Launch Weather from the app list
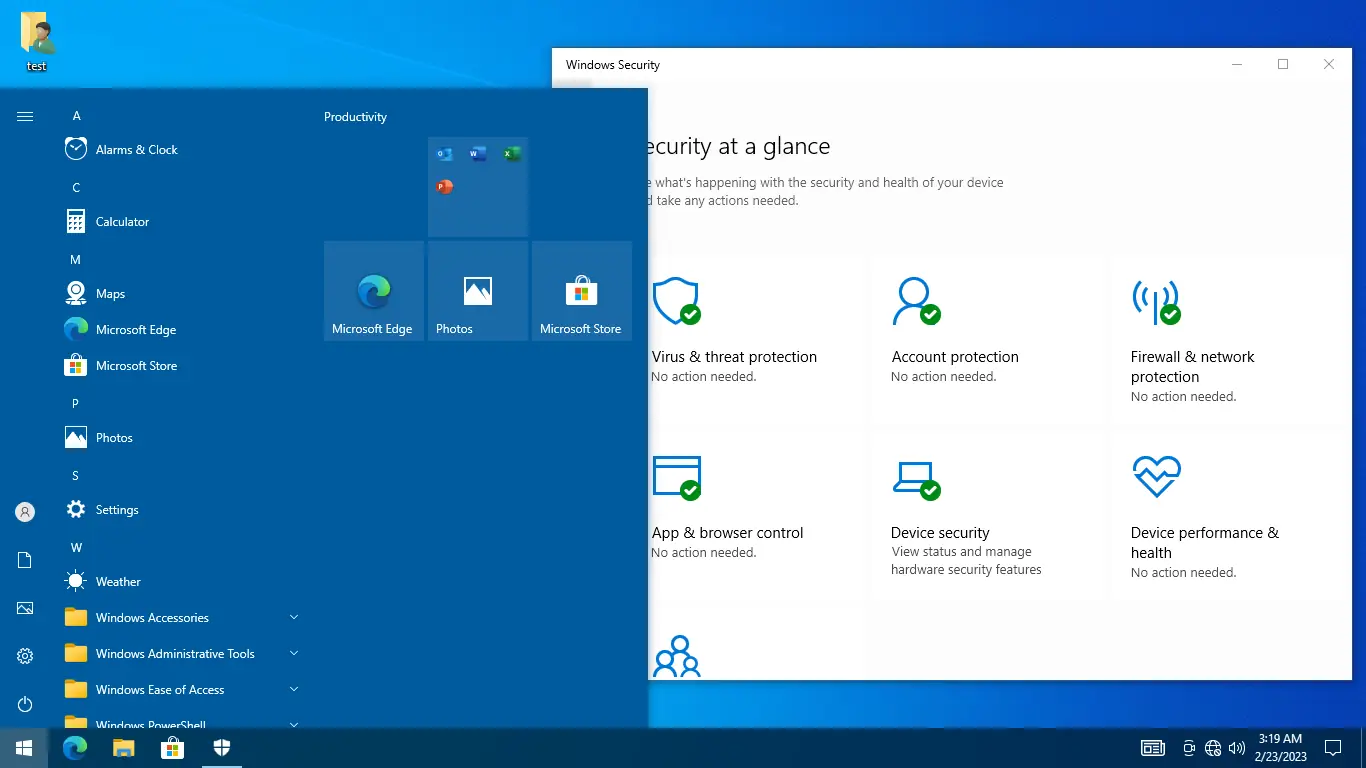 click(x=183, y=582)
